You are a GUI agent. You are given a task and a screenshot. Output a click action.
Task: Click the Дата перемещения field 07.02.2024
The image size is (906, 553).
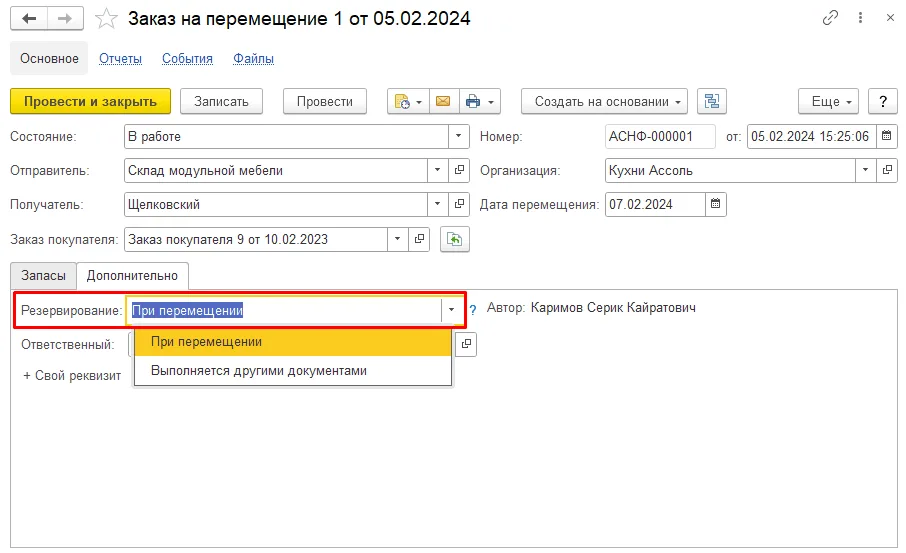pos(655,204)
